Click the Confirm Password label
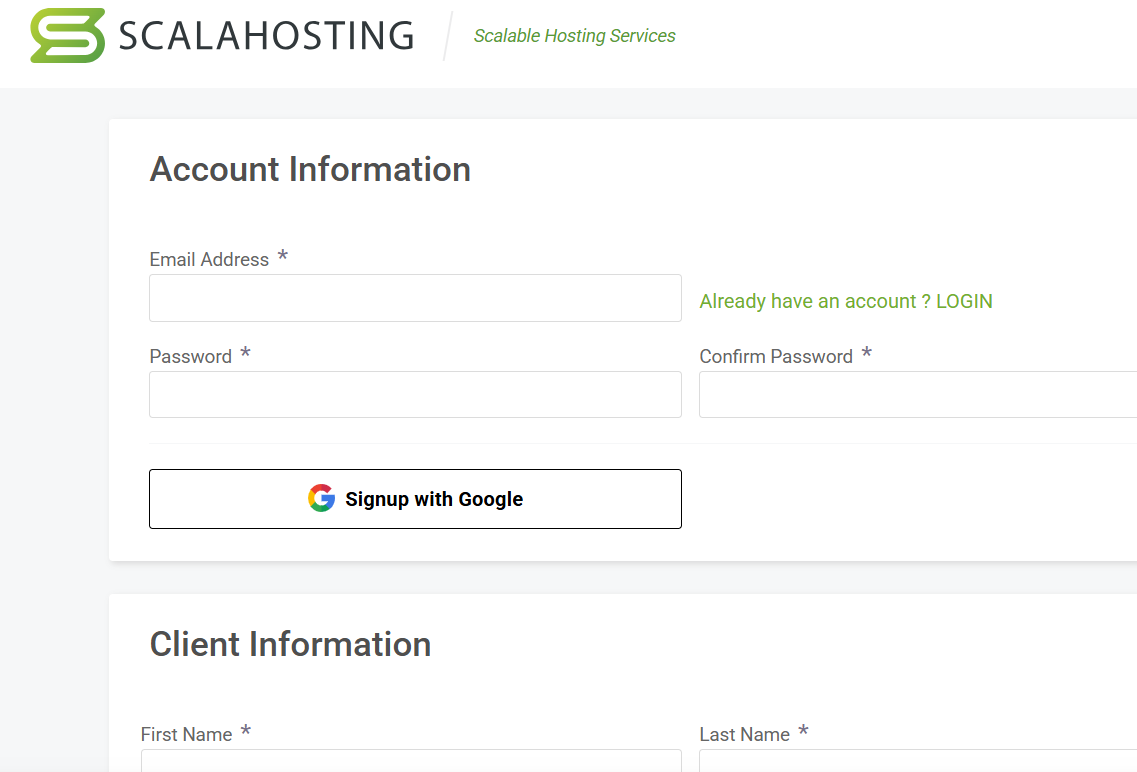This screenshot has width=1137, height=772. pyautogui.click(x=776, y=357)
